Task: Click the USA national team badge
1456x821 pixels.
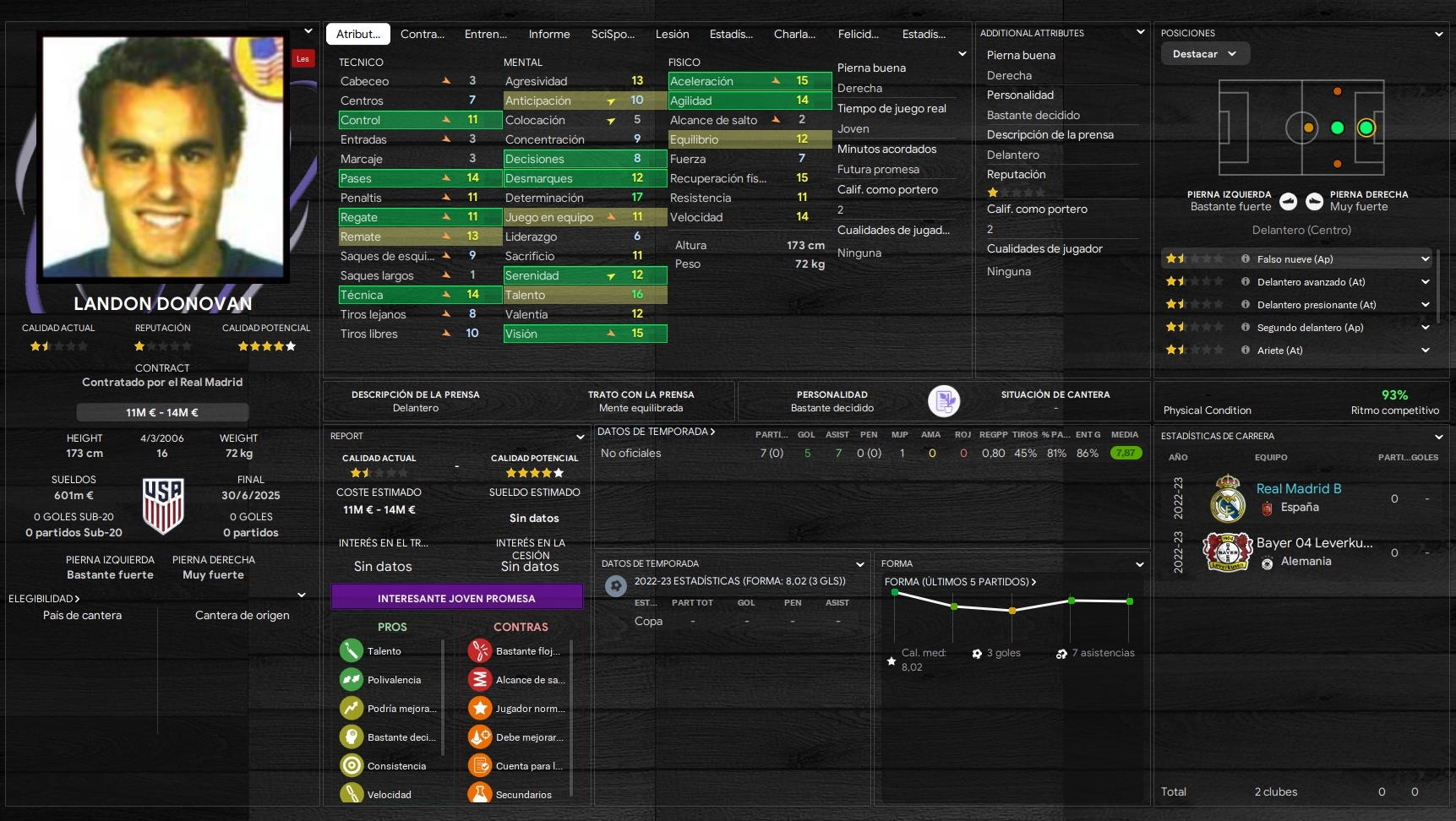Action: [163, 507]
